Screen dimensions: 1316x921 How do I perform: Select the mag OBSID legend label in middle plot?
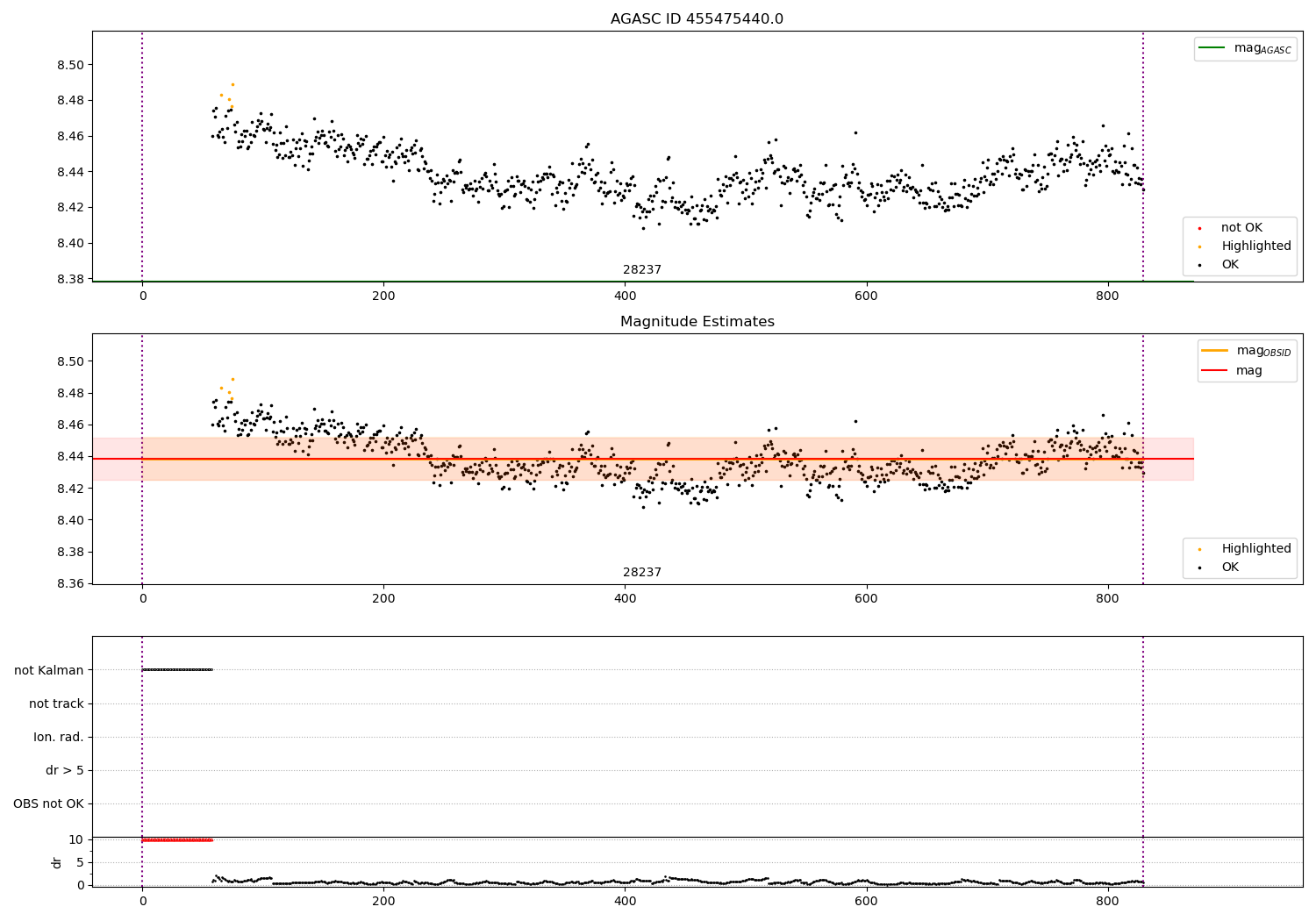[1263, 351]
